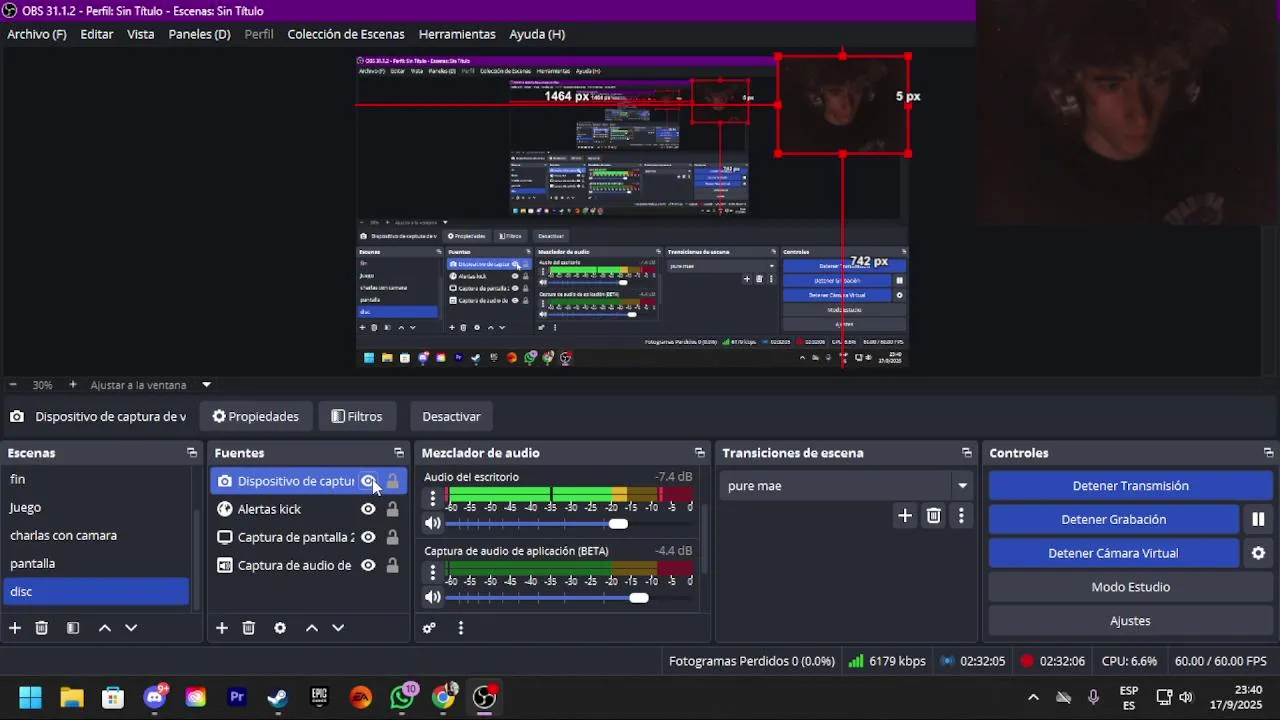Open Filtros for selected source
The height and width of the screenshot is (720, 1280).
coord(357,416)
